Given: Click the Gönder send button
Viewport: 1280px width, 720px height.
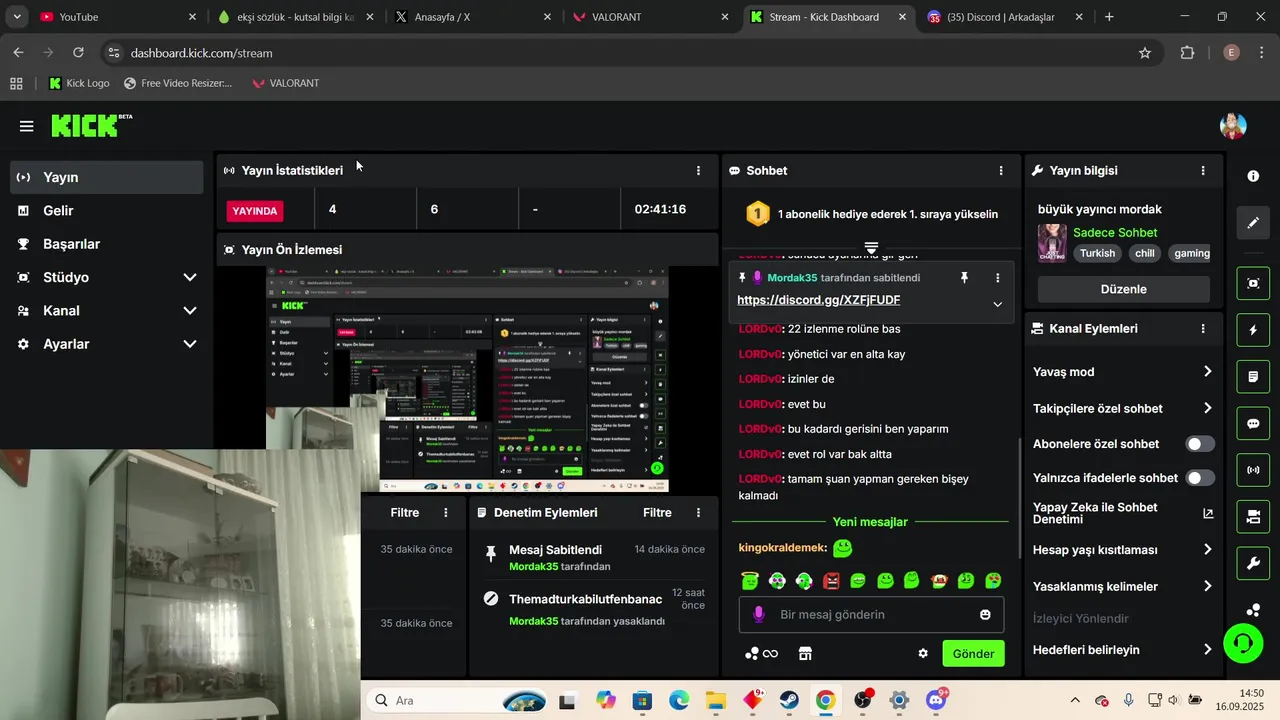Looking at the screenshot, I should point(973,654).
